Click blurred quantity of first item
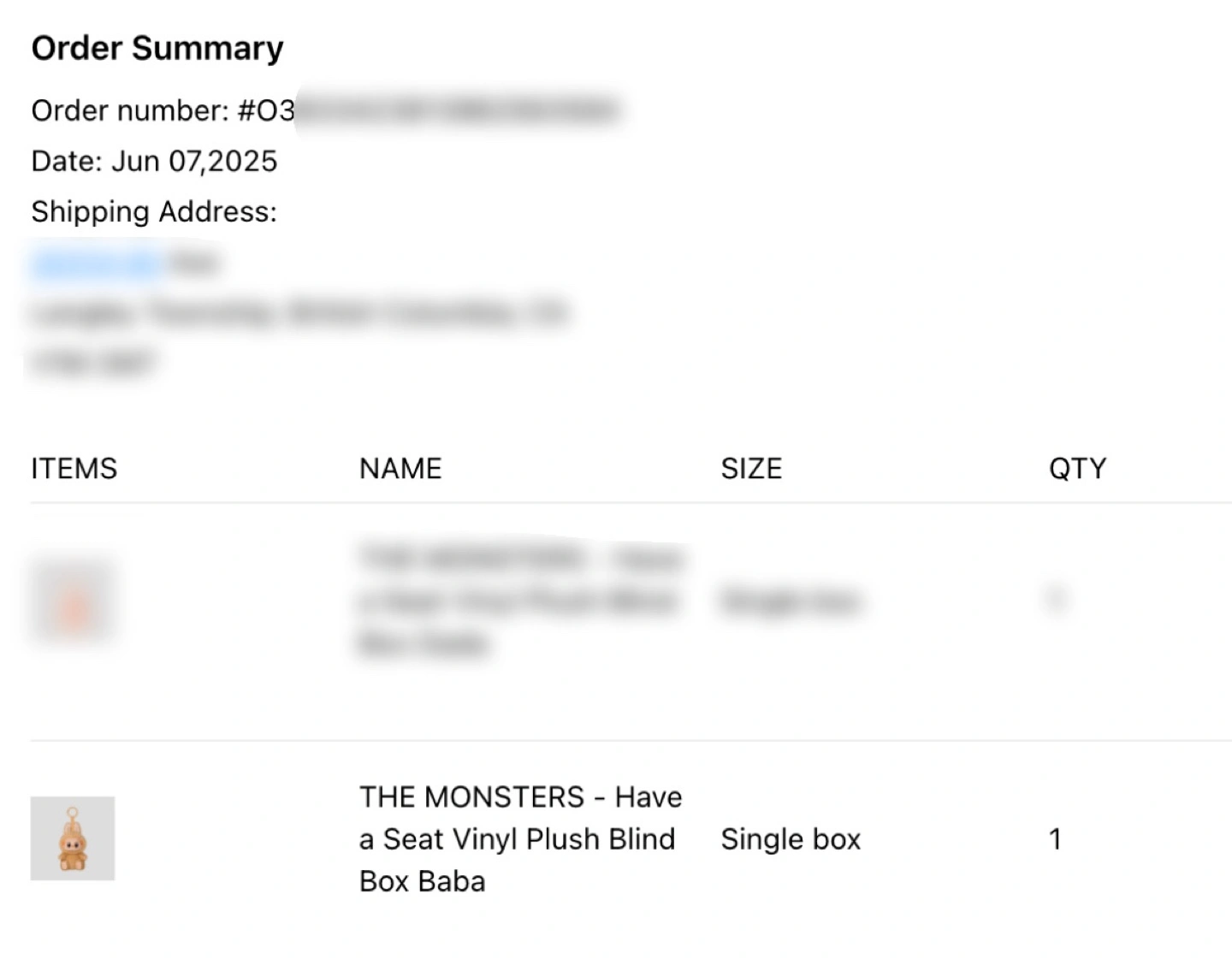The width and height of the screenshot is (1232, 959). click(x=1056, y=598)
